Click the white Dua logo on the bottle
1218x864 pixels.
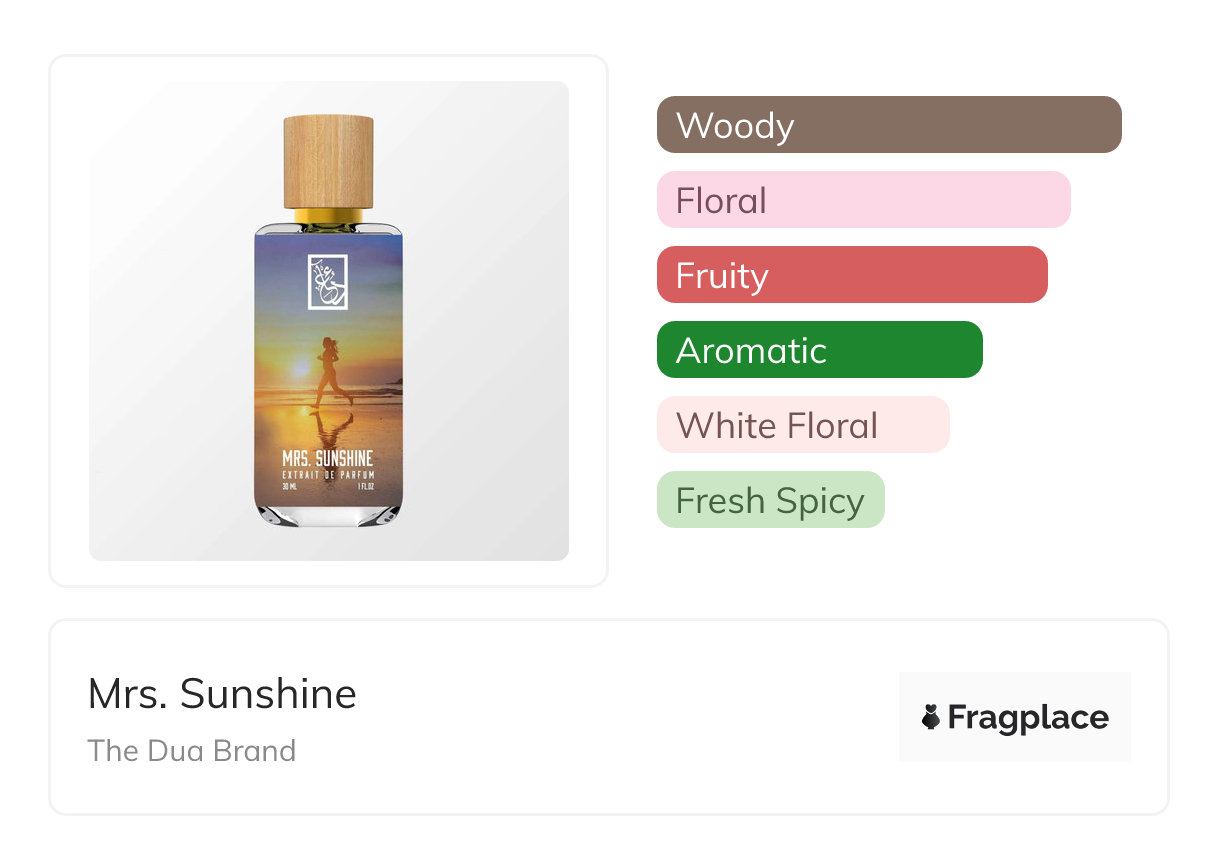[327, 282]
